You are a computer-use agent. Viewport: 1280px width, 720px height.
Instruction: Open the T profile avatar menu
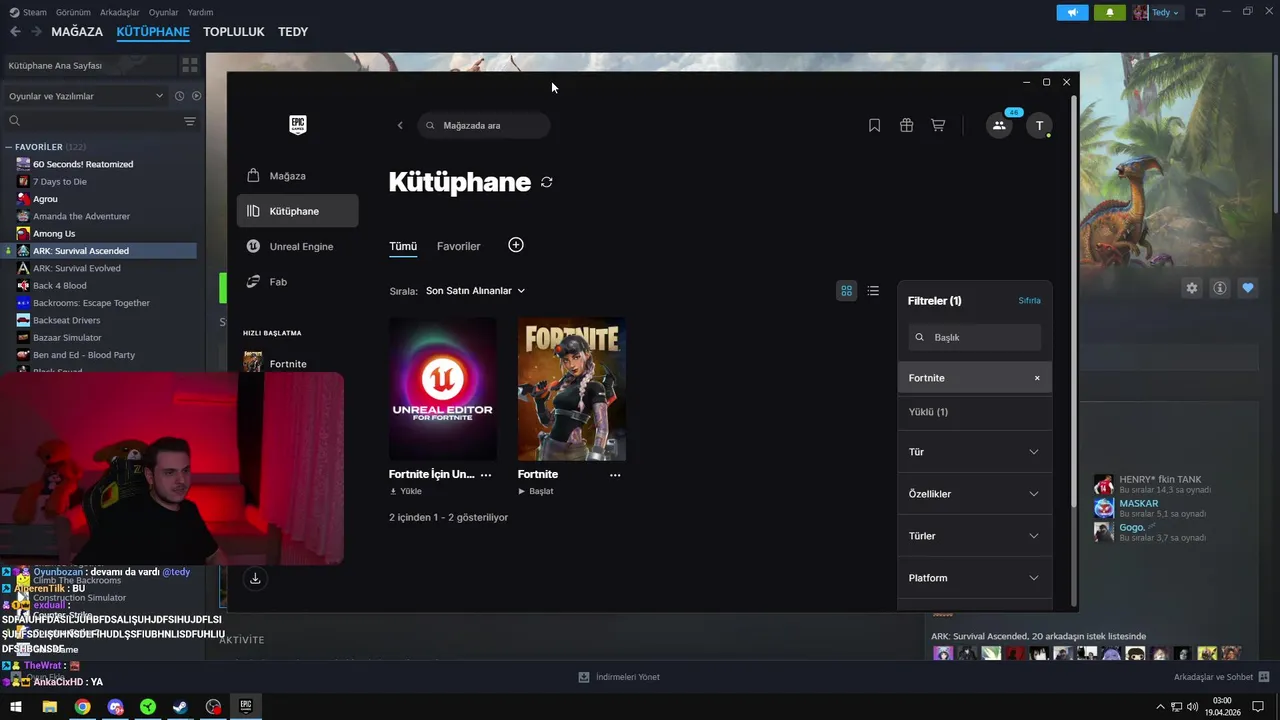click(x=1040, y=126)
